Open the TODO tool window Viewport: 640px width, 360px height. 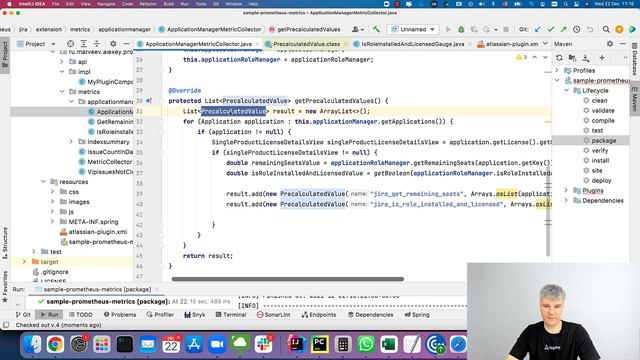click(x=80, y=315)
